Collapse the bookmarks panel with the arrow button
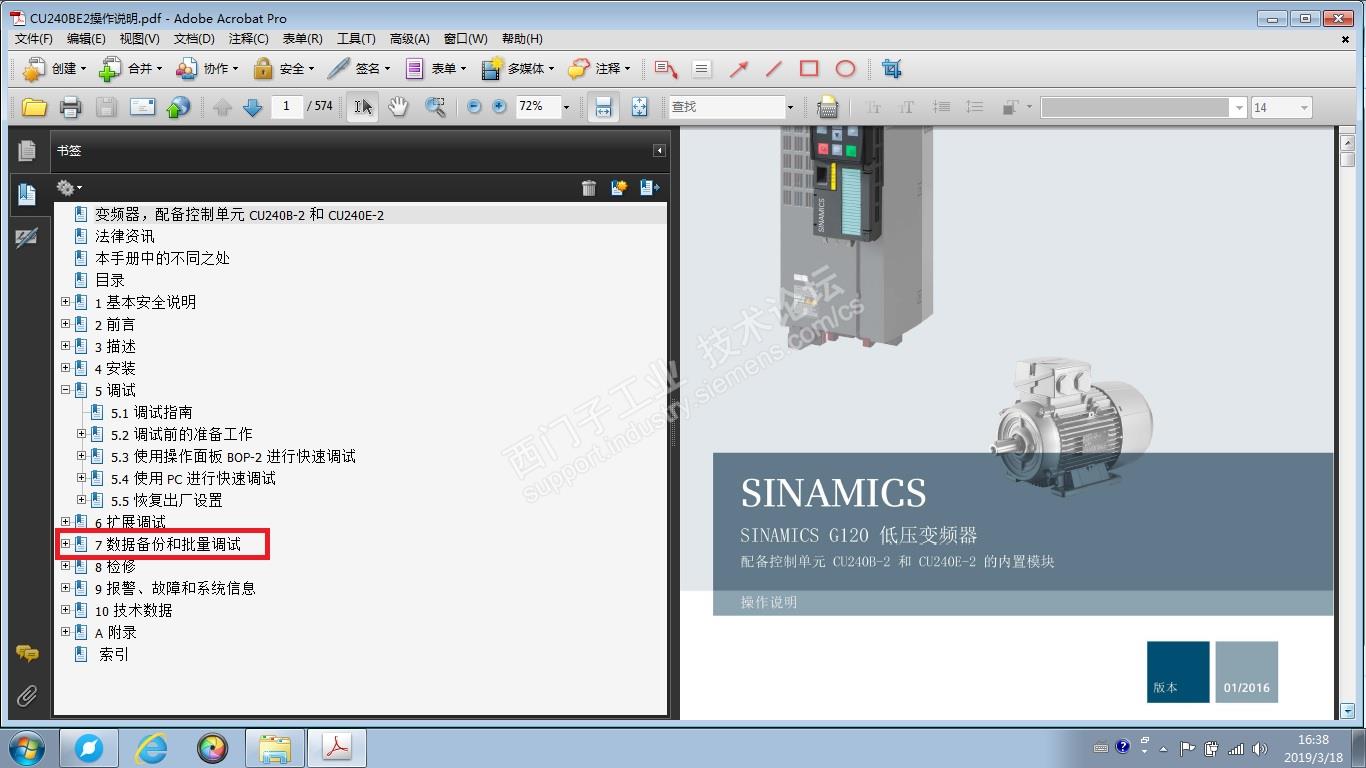Image resolution: width=1366 pixels, height=768 pixels. [659, 151]
